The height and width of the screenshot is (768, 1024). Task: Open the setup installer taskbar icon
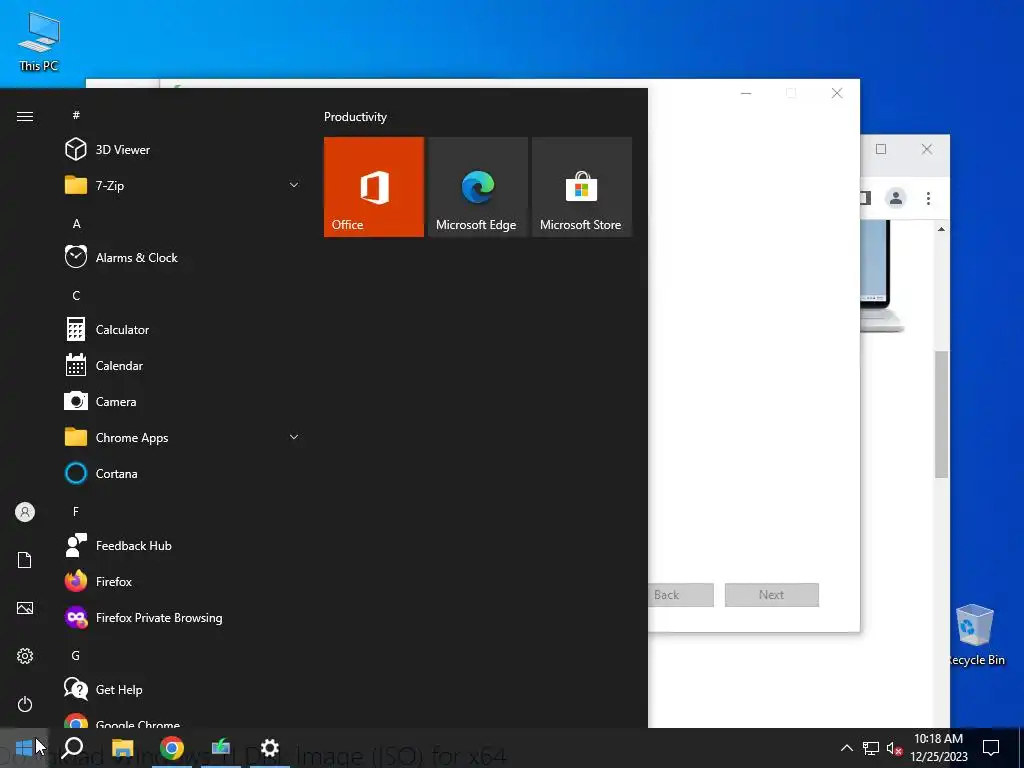coord(221,748)
